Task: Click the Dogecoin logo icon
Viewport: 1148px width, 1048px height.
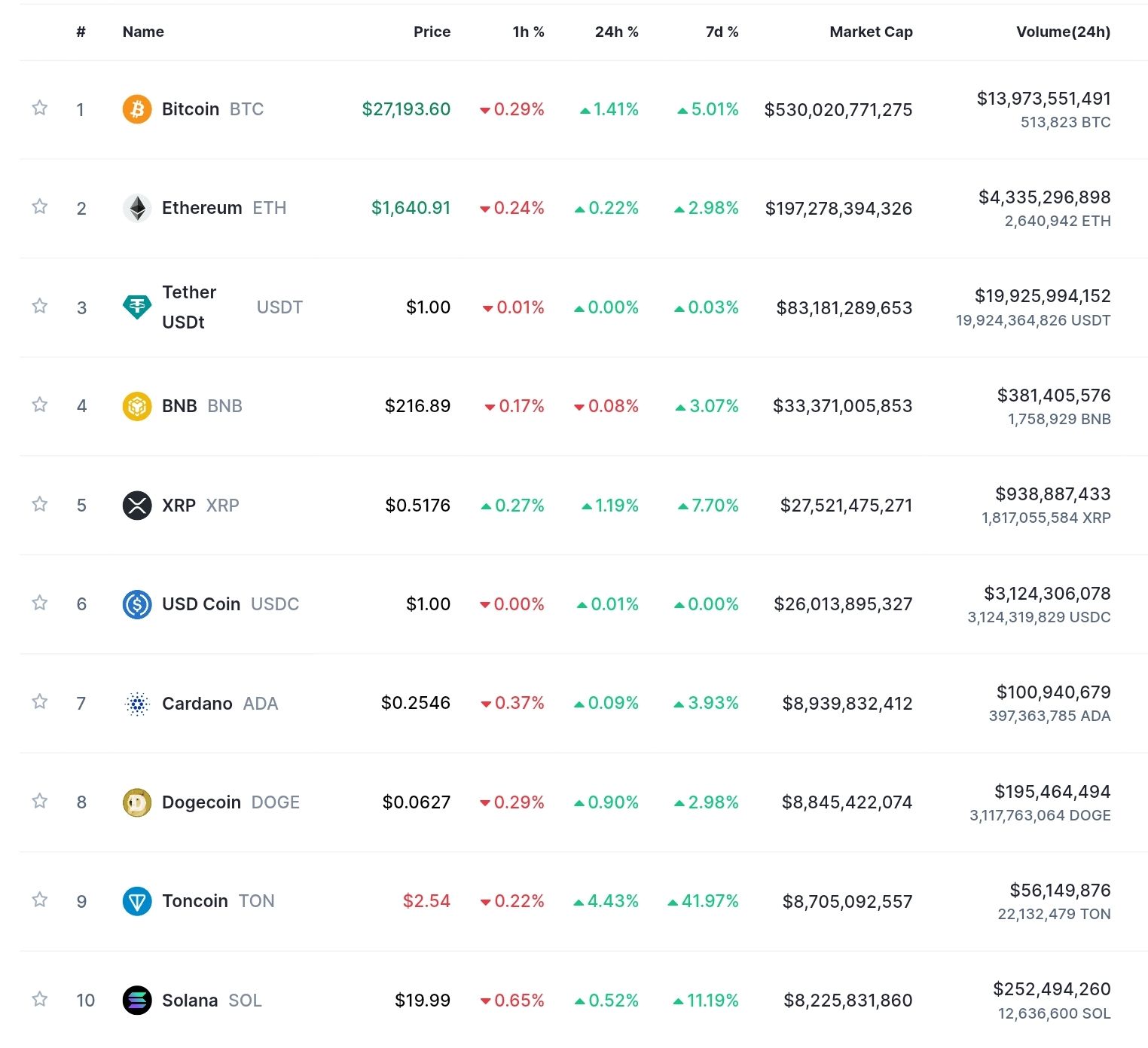Action: tap(137, 802)
